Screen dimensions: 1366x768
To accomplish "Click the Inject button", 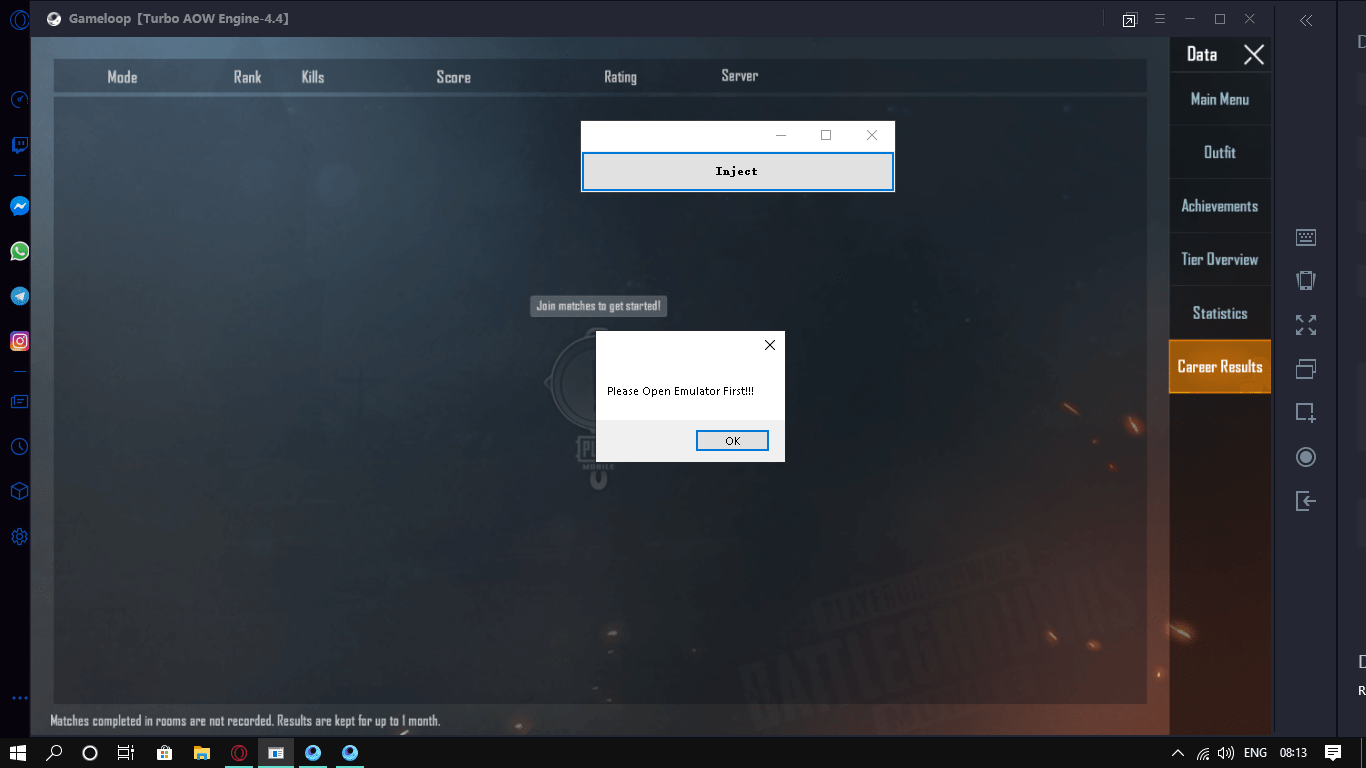I will click(x=737, y=171).
